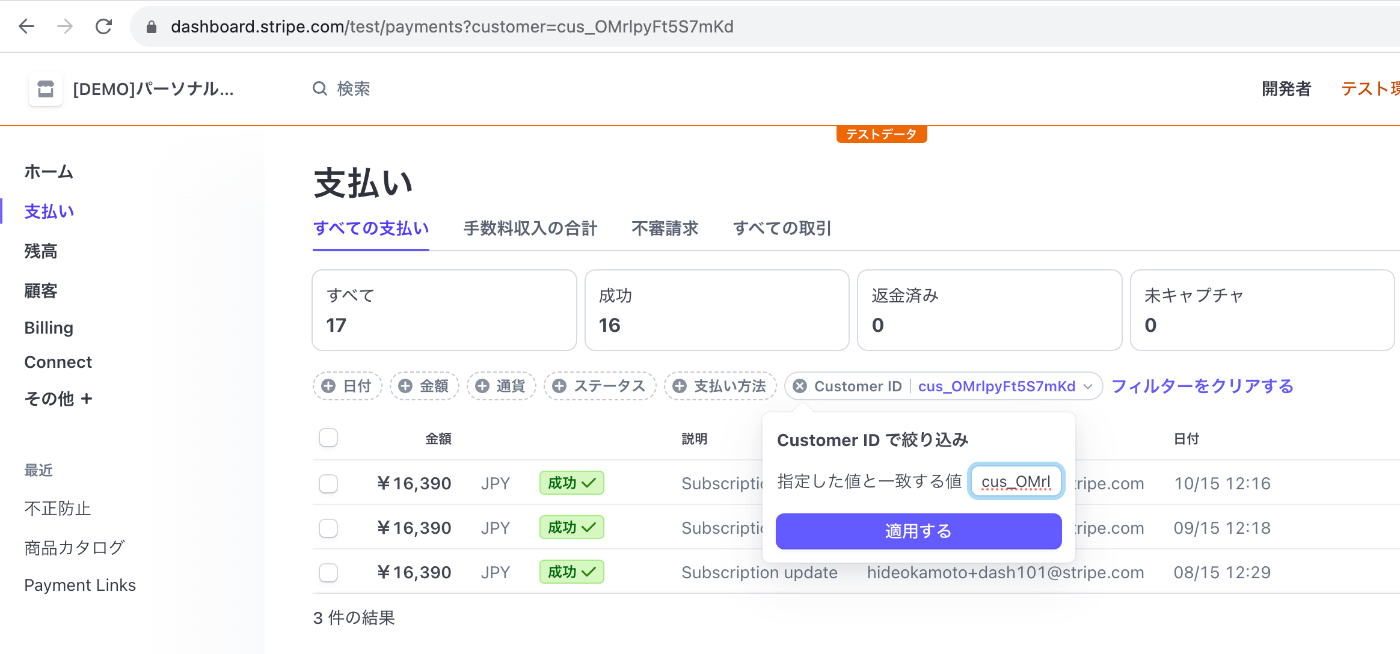The height and width of the screenshot is (654, 1400).
Task: Click the 検索 search field
Action: (x=354, y=89)
